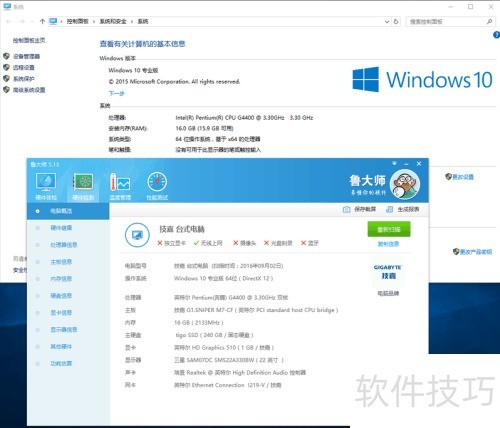Click the SMS22A330BW monitor text

click(x=229, y=360)
